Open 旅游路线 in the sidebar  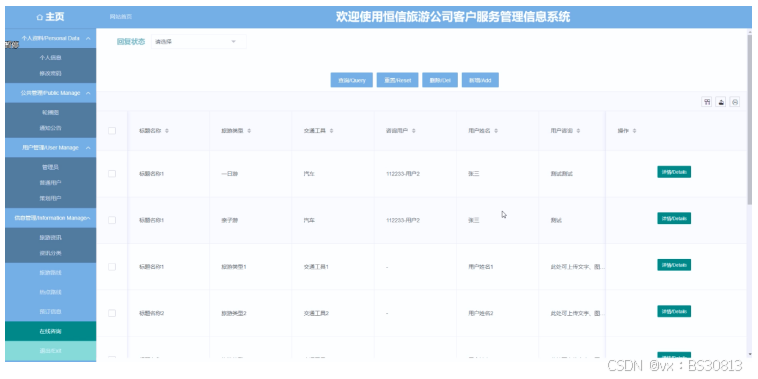51,273
